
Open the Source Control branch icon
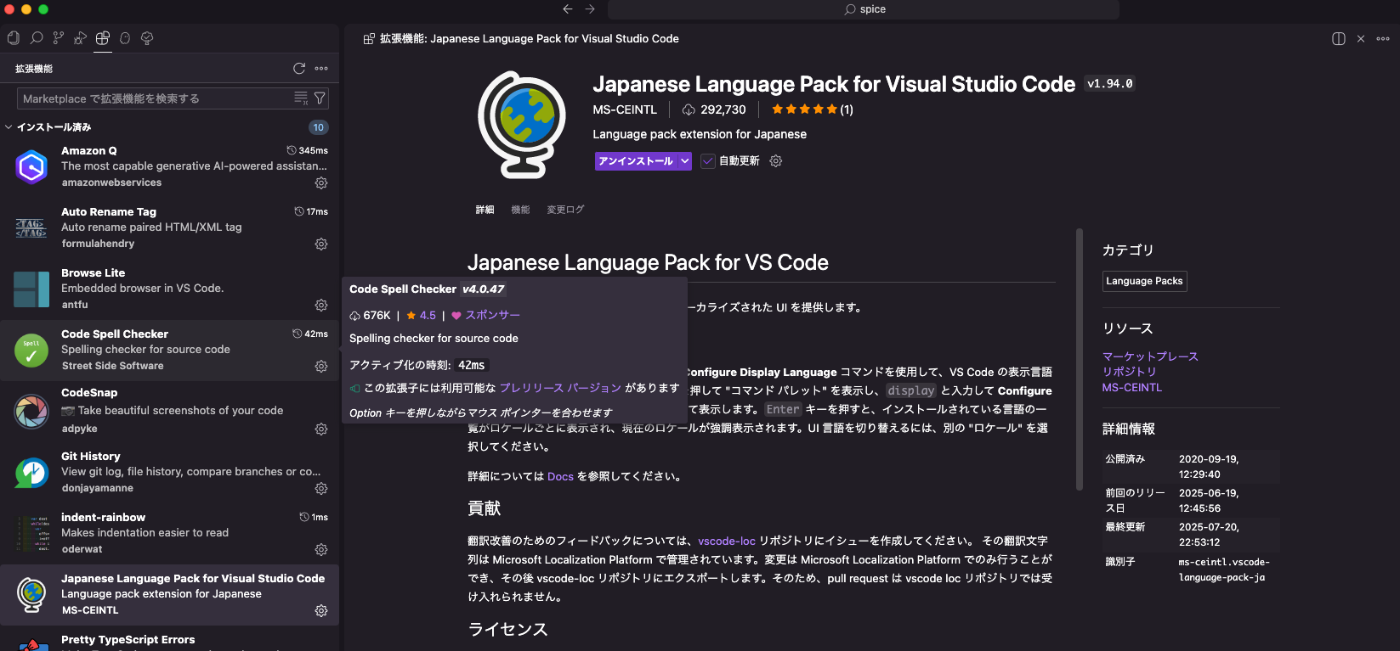(58, 38)
